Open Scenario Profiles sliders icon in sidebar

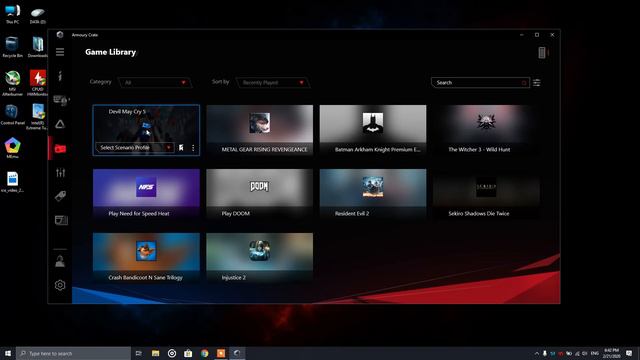[x=60, y=173]
